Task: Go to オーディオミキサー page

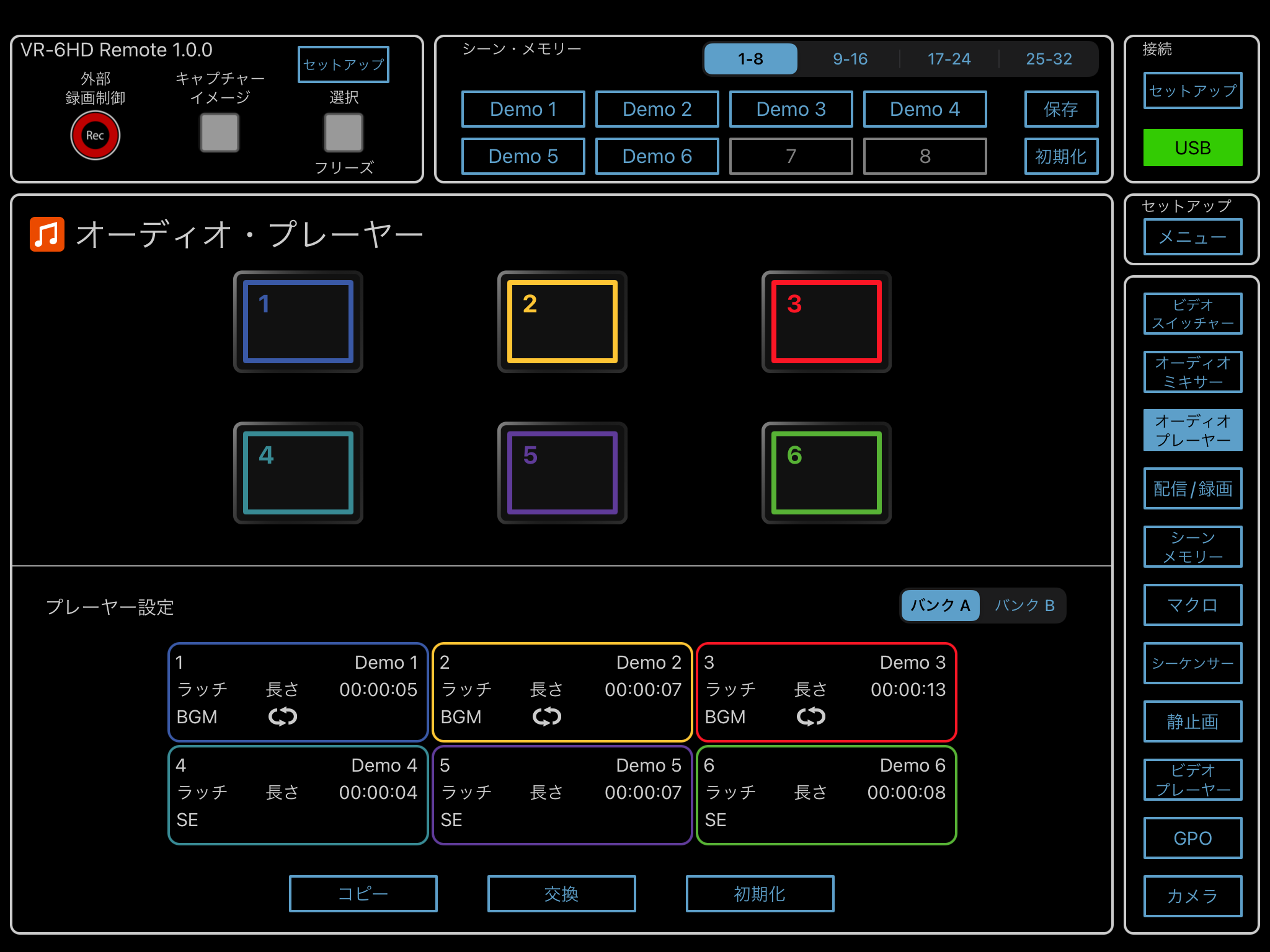Action: tap(1192, 372)
